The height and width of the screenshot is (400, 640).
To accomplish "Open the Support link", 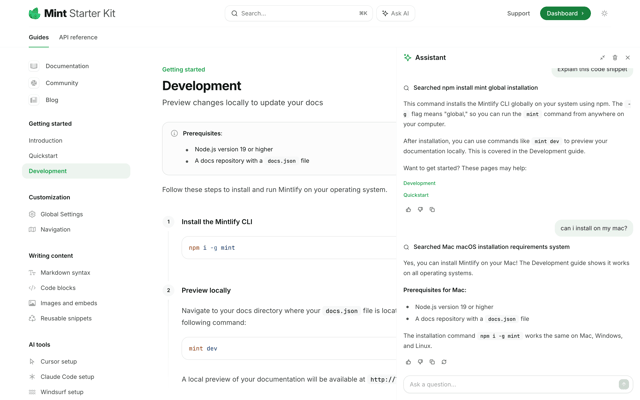I will (x=518, y=13).
